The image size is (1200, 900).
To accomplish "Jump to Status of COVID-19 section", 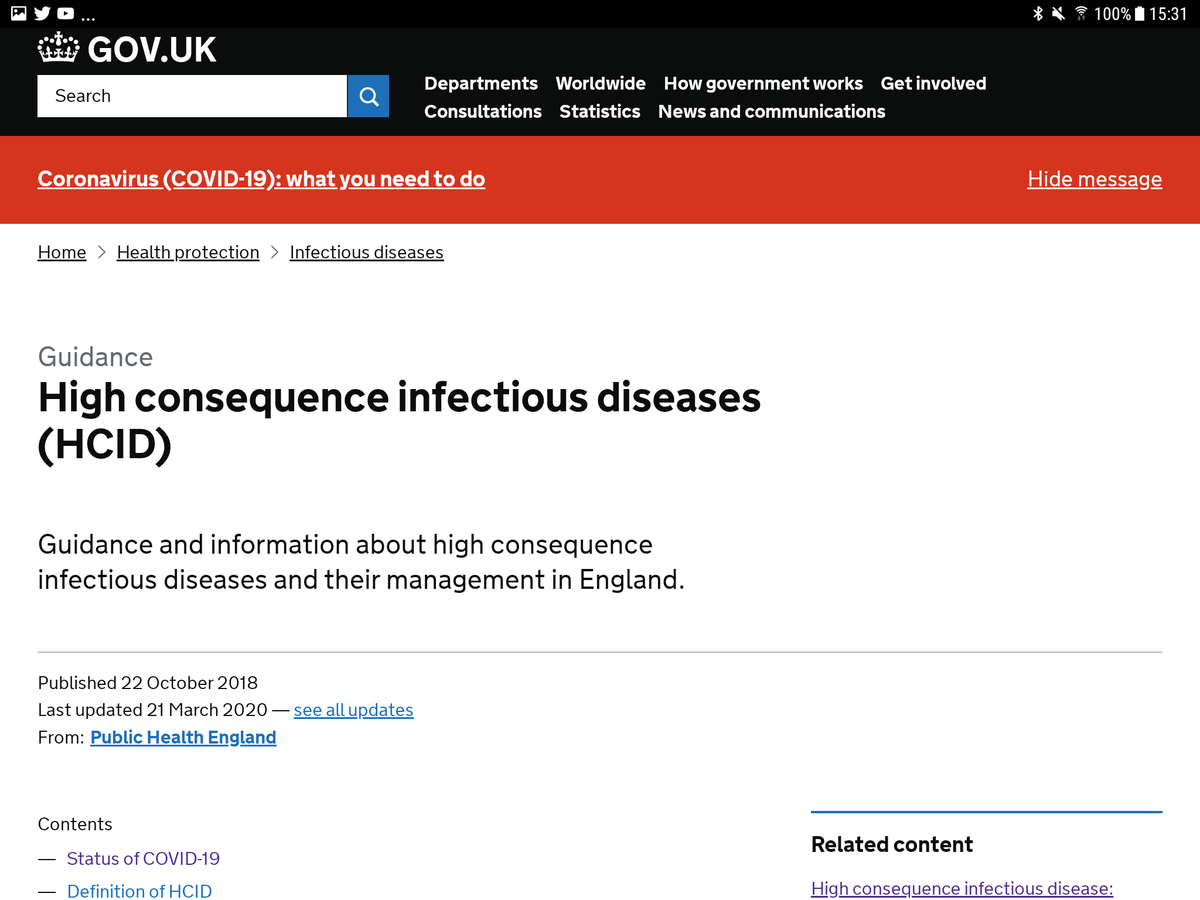I will pos(143,859).
